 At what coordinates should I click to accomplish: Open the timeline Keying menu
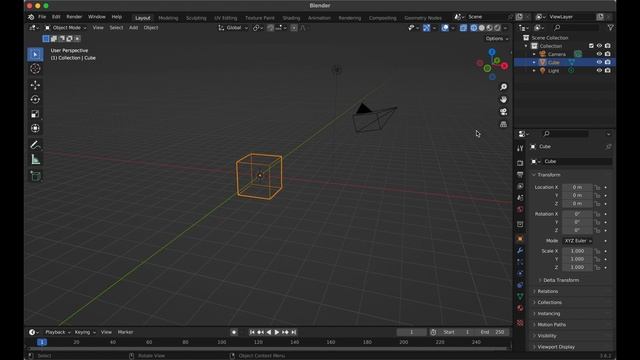(x=85, y=332)
